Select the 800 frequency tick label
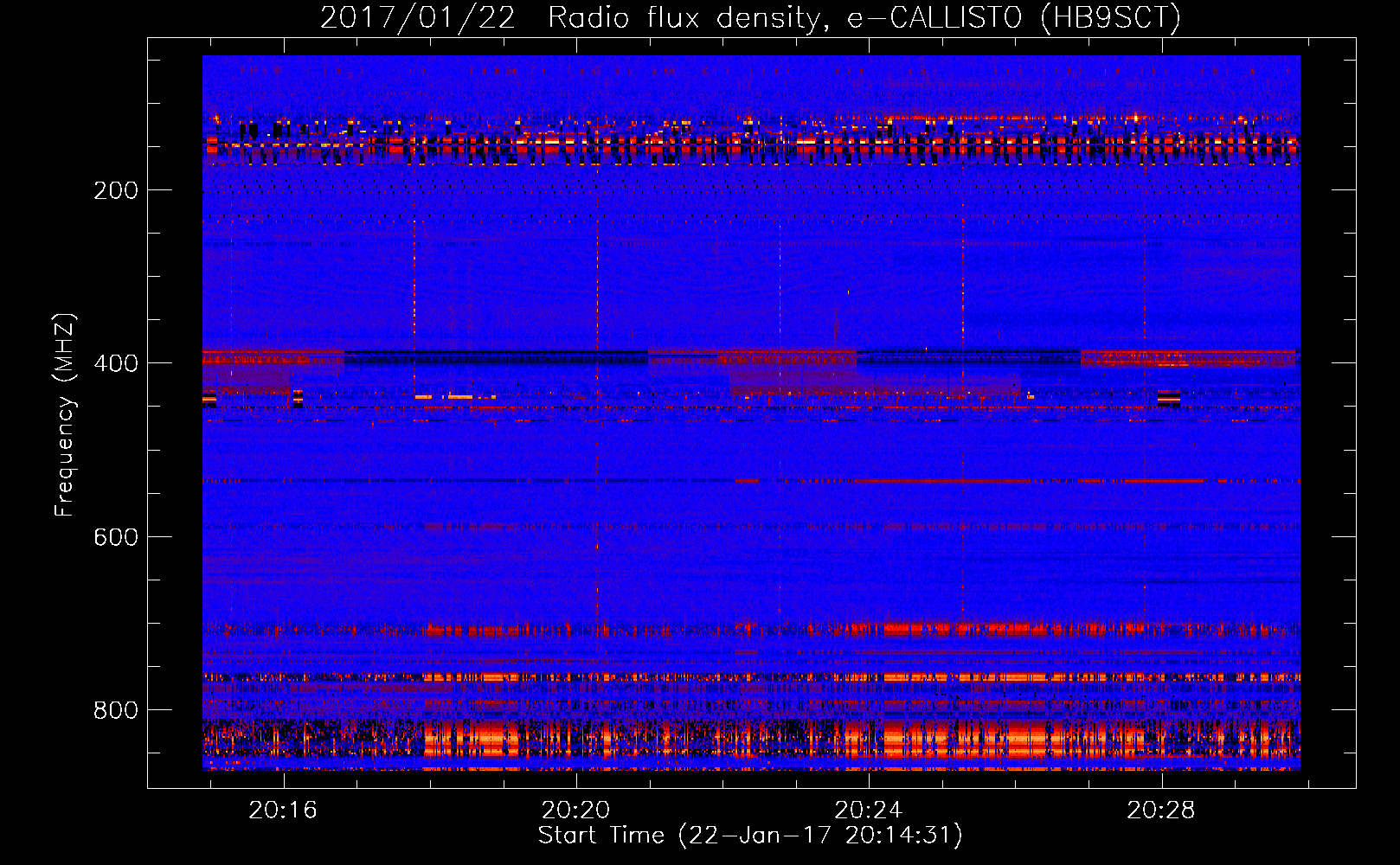This screenshot has width=1400, height=865. (116, 710)
